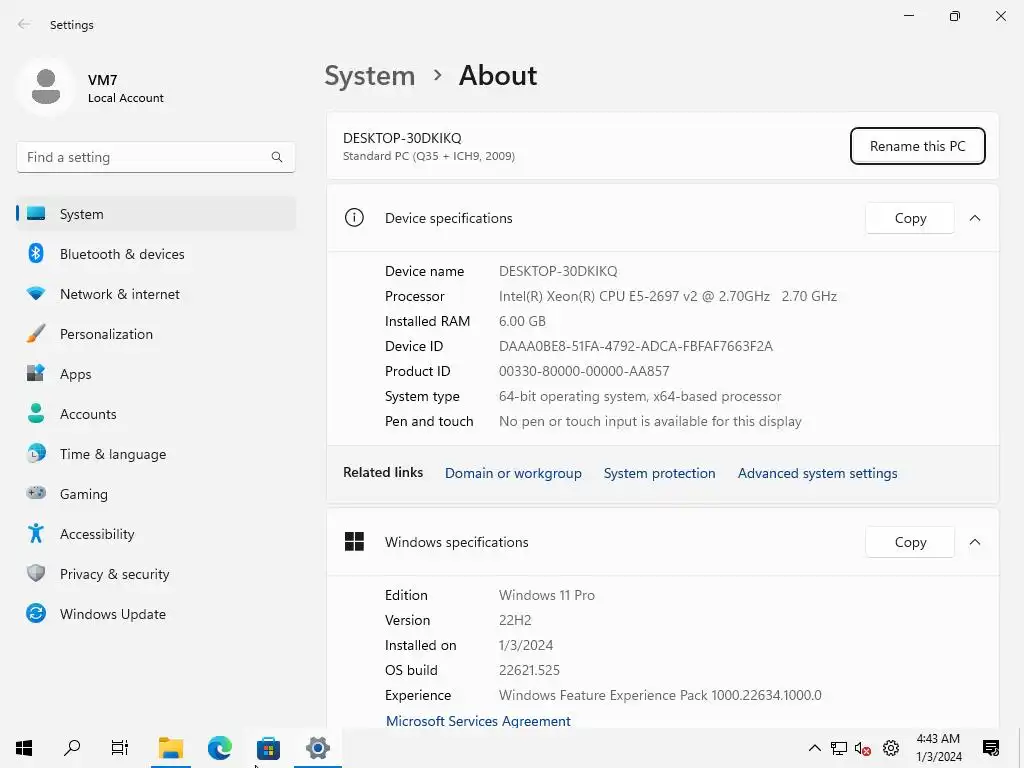Open Microsoft Store from the taskbar
Screen dimensions: 1024x768
click(268, 748)
